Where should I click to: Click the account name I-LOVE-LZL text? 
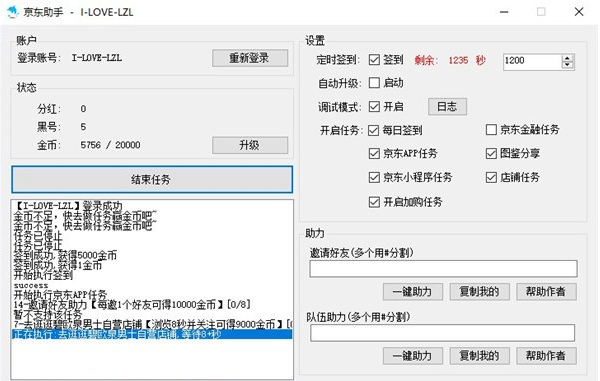pos(97,58)
